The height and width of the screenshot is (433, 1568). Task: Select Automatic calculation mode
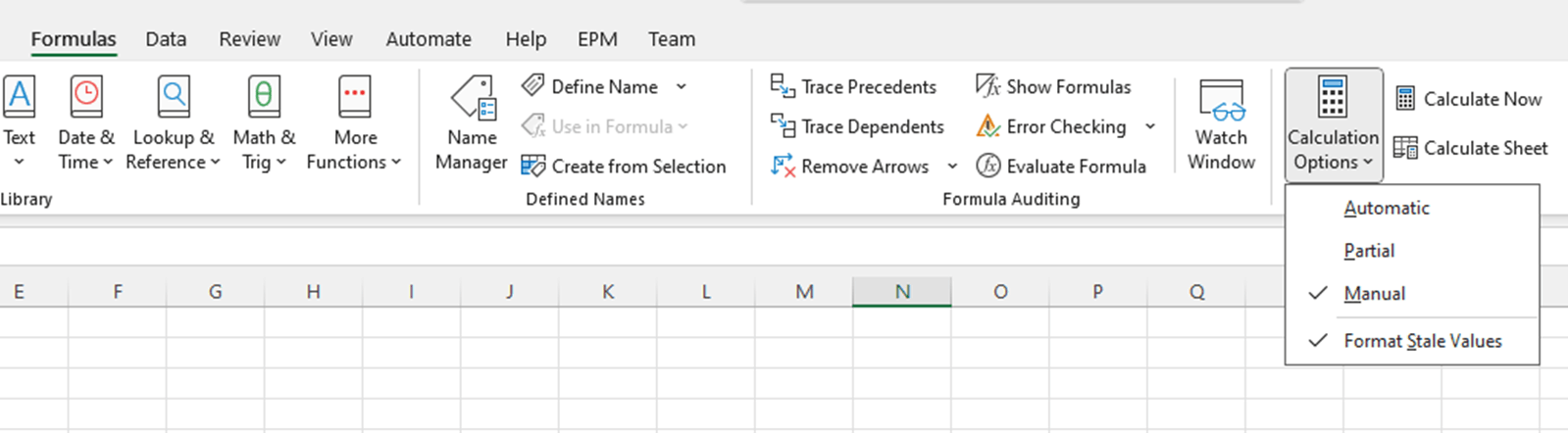tap(1387, 208)
